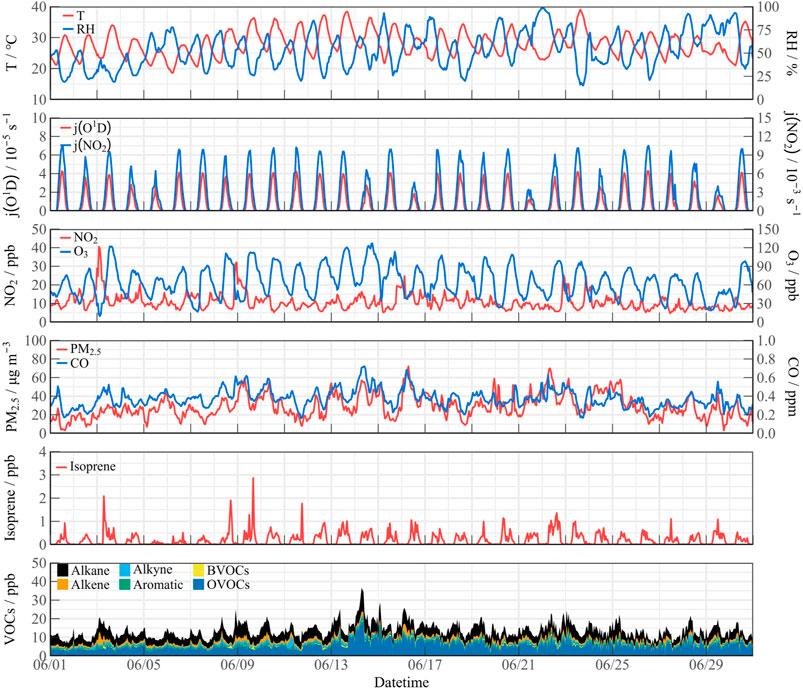Click the 06/01 date tick label
Image resolution: width=803 pixels, height=690 pixels.
coord(50,665)
